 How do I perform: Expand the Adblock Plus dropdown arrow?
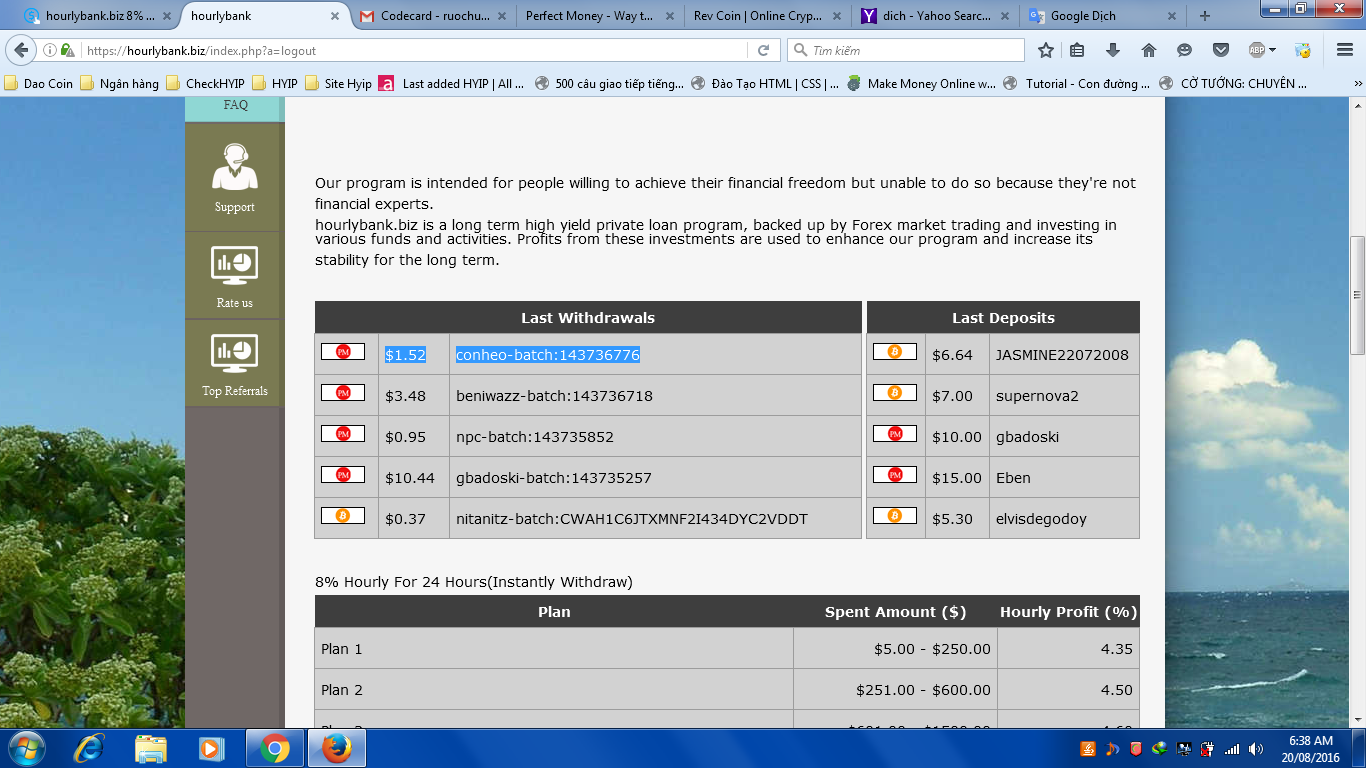(x=1273, y=50)
